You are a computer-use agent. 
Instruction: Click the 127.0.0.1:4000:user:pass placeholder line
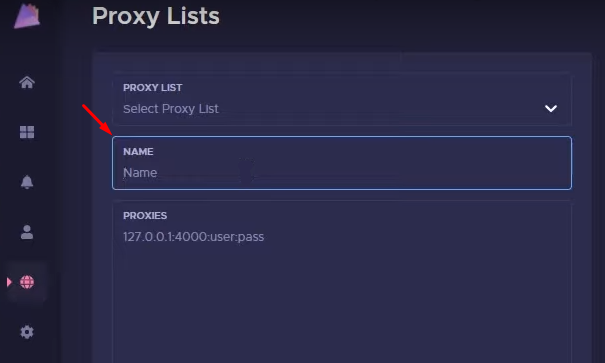tap(193, 236)
